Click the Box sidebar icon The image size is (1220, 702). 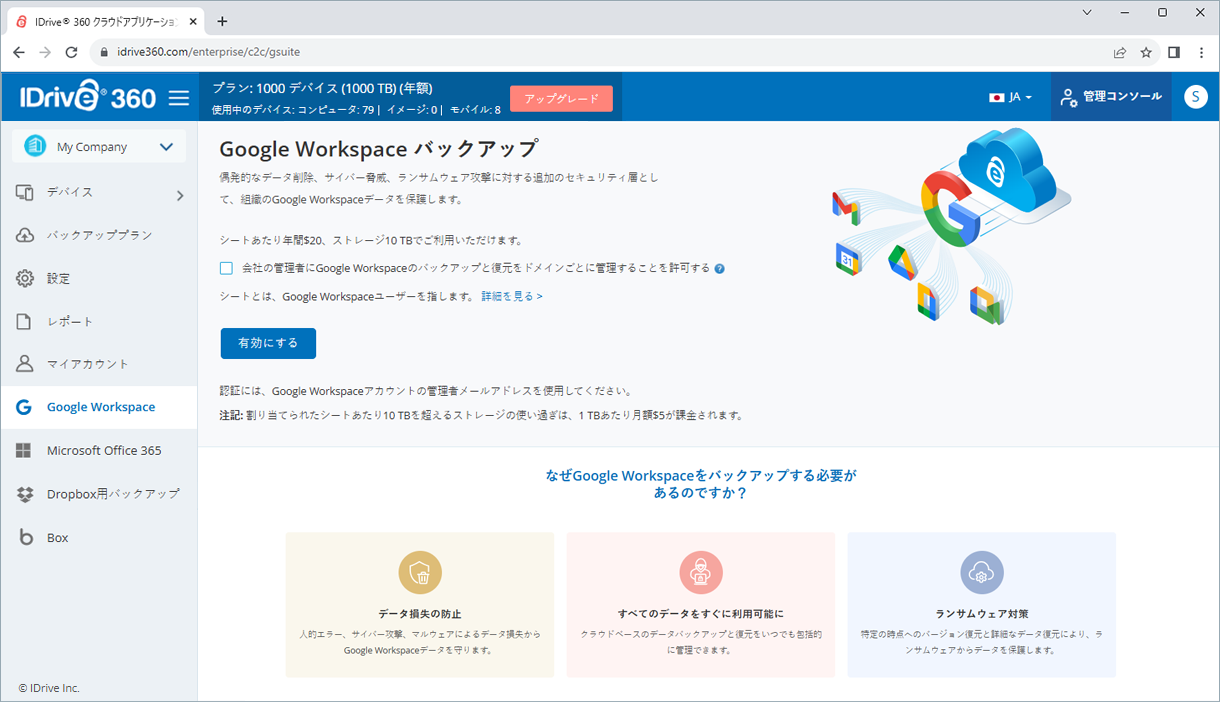click(25, 538)
